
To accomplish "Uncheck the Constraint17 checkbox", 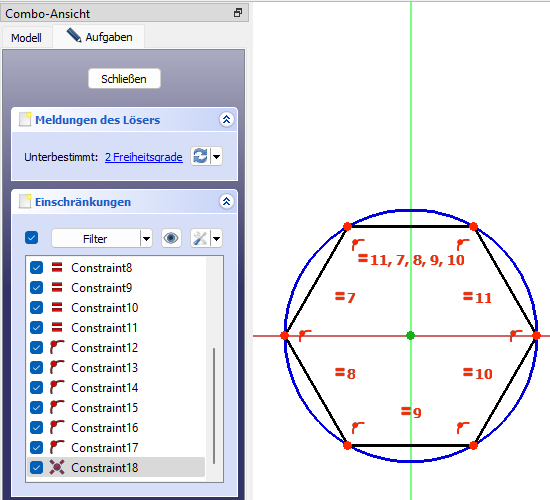I will pos(36,448).
